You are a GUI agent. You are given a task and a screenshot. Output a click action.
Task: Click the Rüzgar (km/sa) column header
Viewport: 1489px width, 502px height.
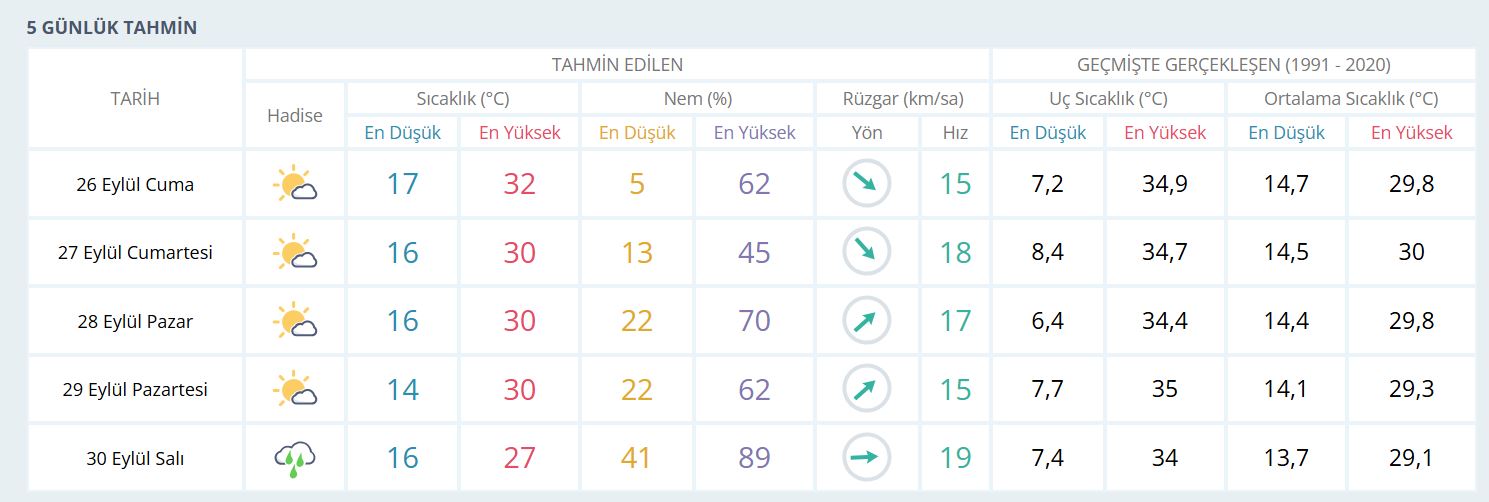[x=903, y=99]
